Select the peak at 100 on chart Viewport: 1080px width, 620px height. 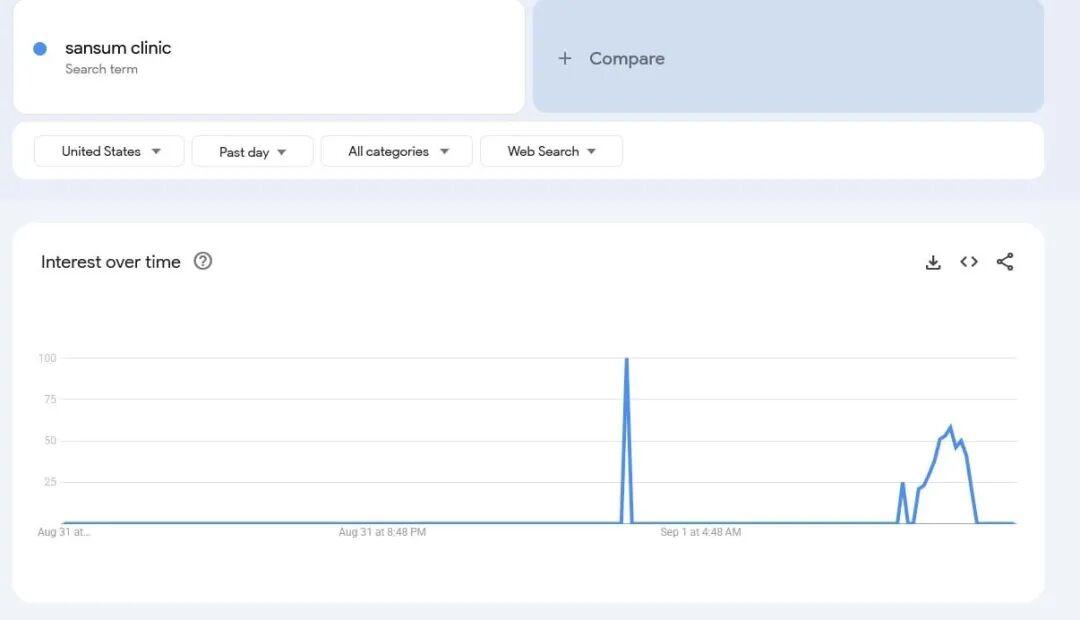(x=627, y=360)
